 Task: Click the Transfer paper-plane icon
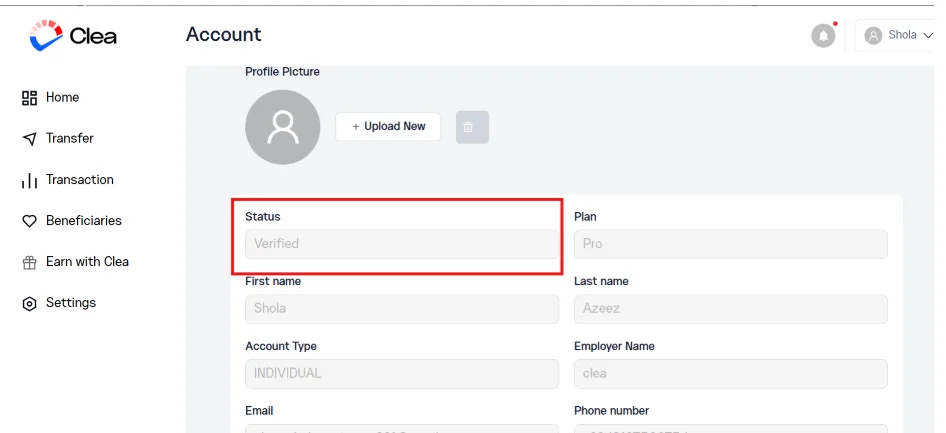tap(29, 139)
